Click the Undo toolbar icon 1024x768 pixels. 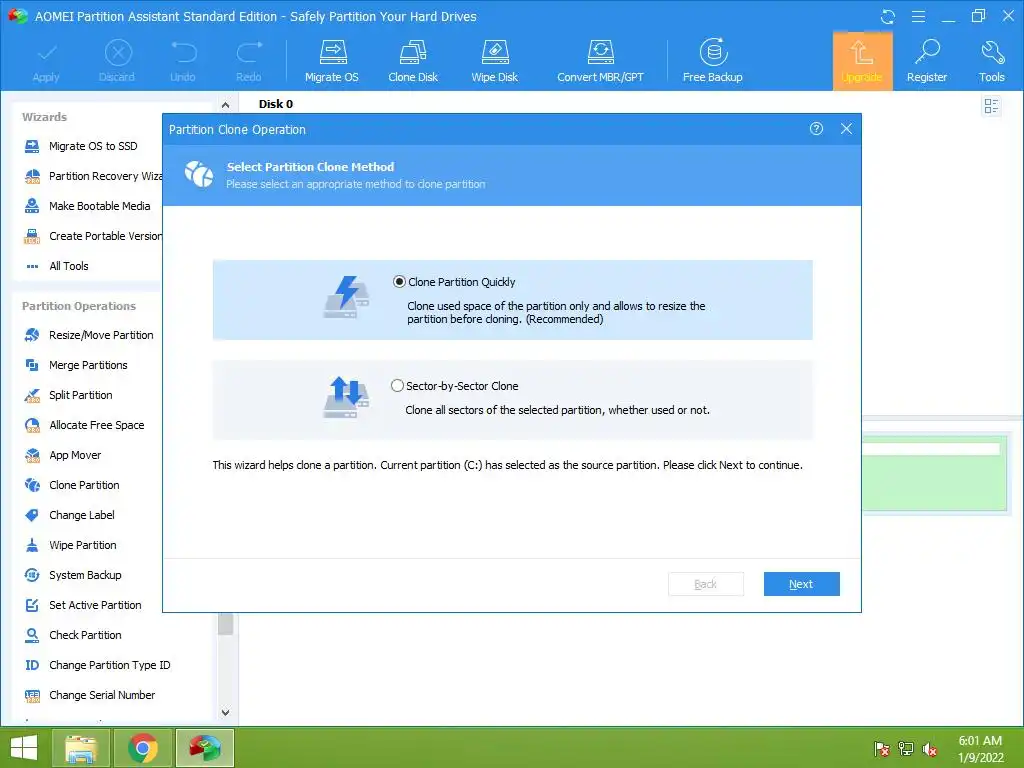coord(183,61)
